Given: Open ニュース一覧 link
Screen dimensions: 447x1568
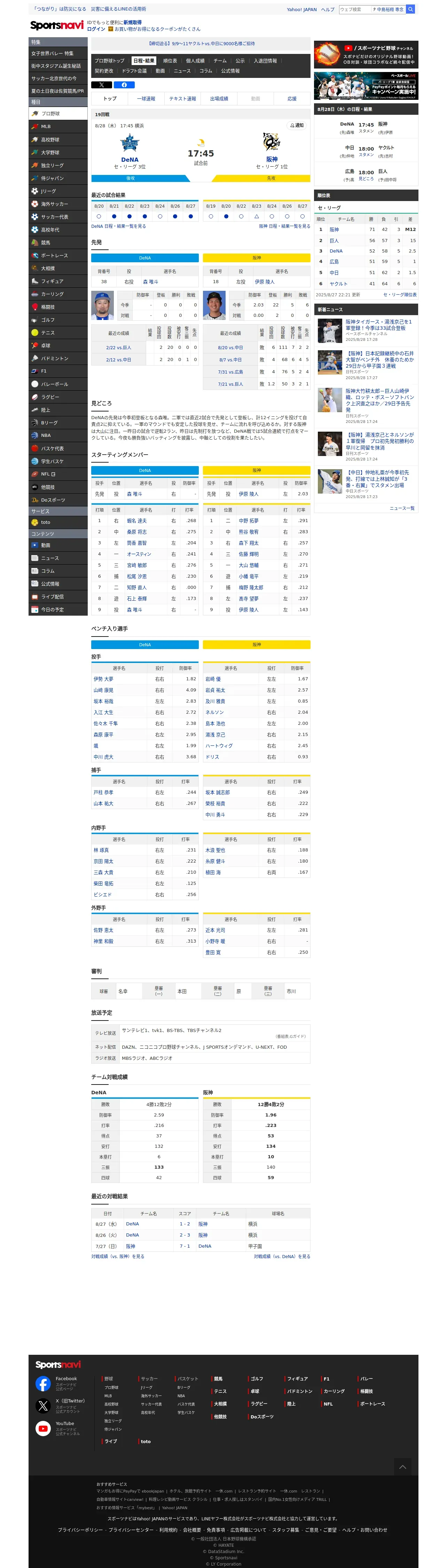Looking at the screenshot, I should 402,509.
